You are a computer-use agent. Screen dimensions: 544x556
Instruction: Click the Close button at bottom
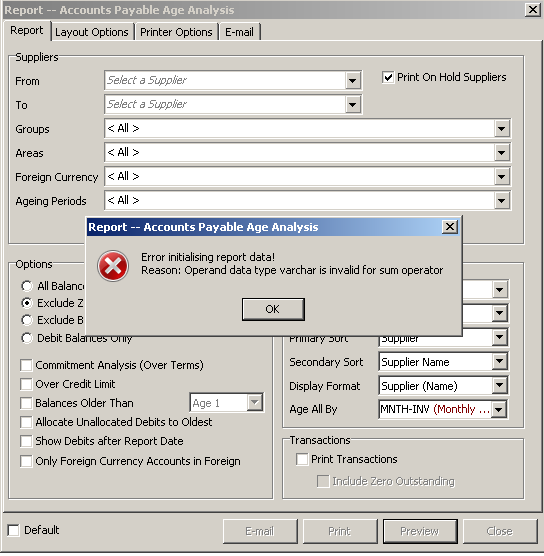(x=500, y=531)
